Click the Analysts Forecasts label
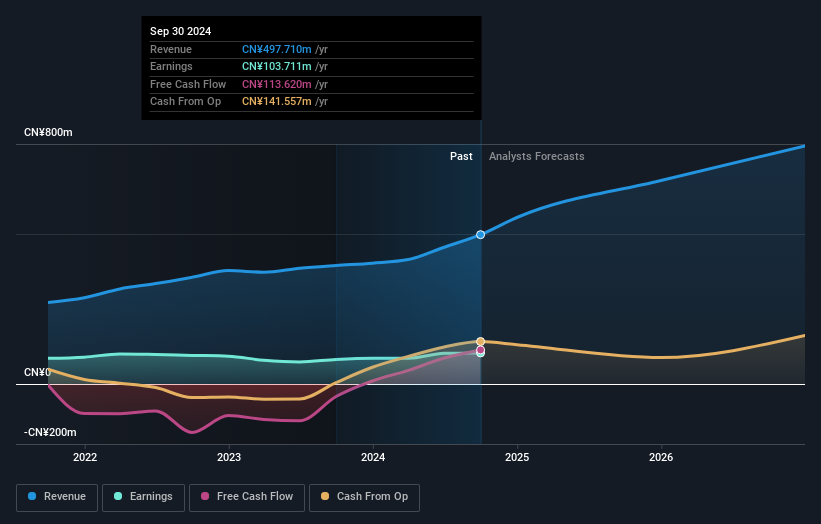Viewport: 821px width, 524px height. click(x=537, y=156)
